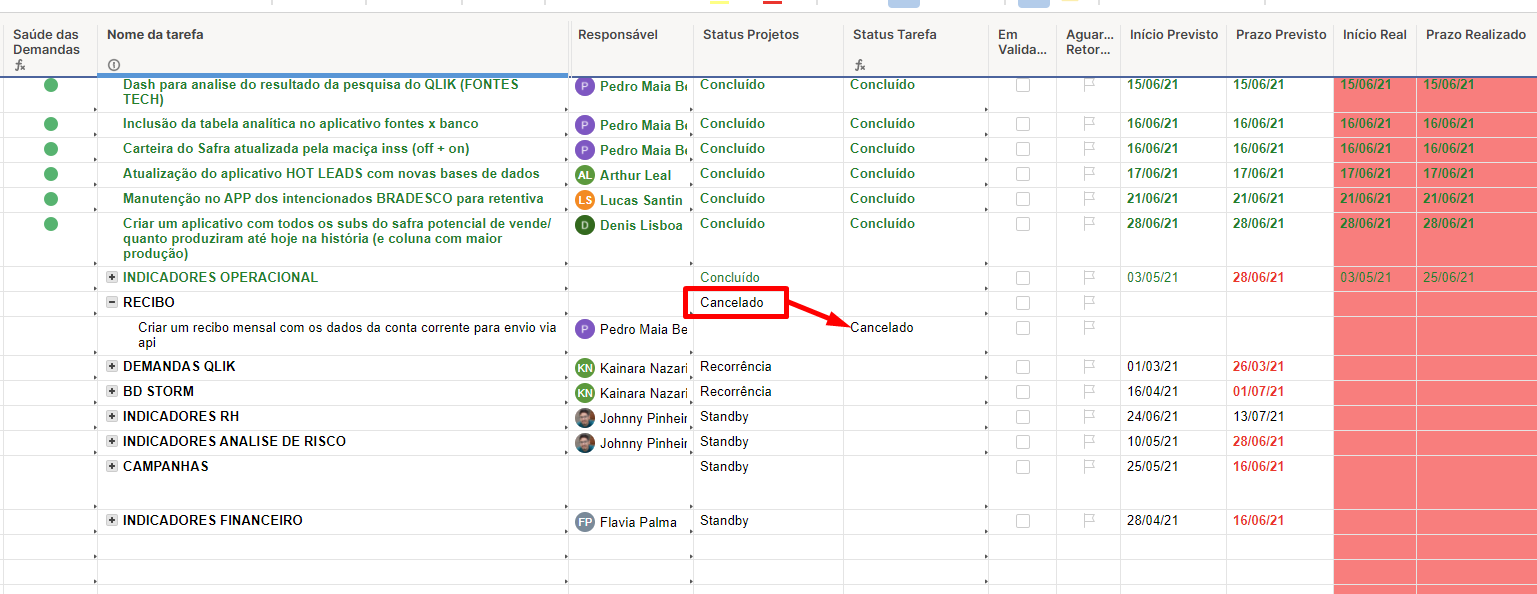This screenshot has width=1537, height=594.
Task: Toggle Em Validação checkbox in INDICADORES RH row
Action: (x=1023, y=417)
